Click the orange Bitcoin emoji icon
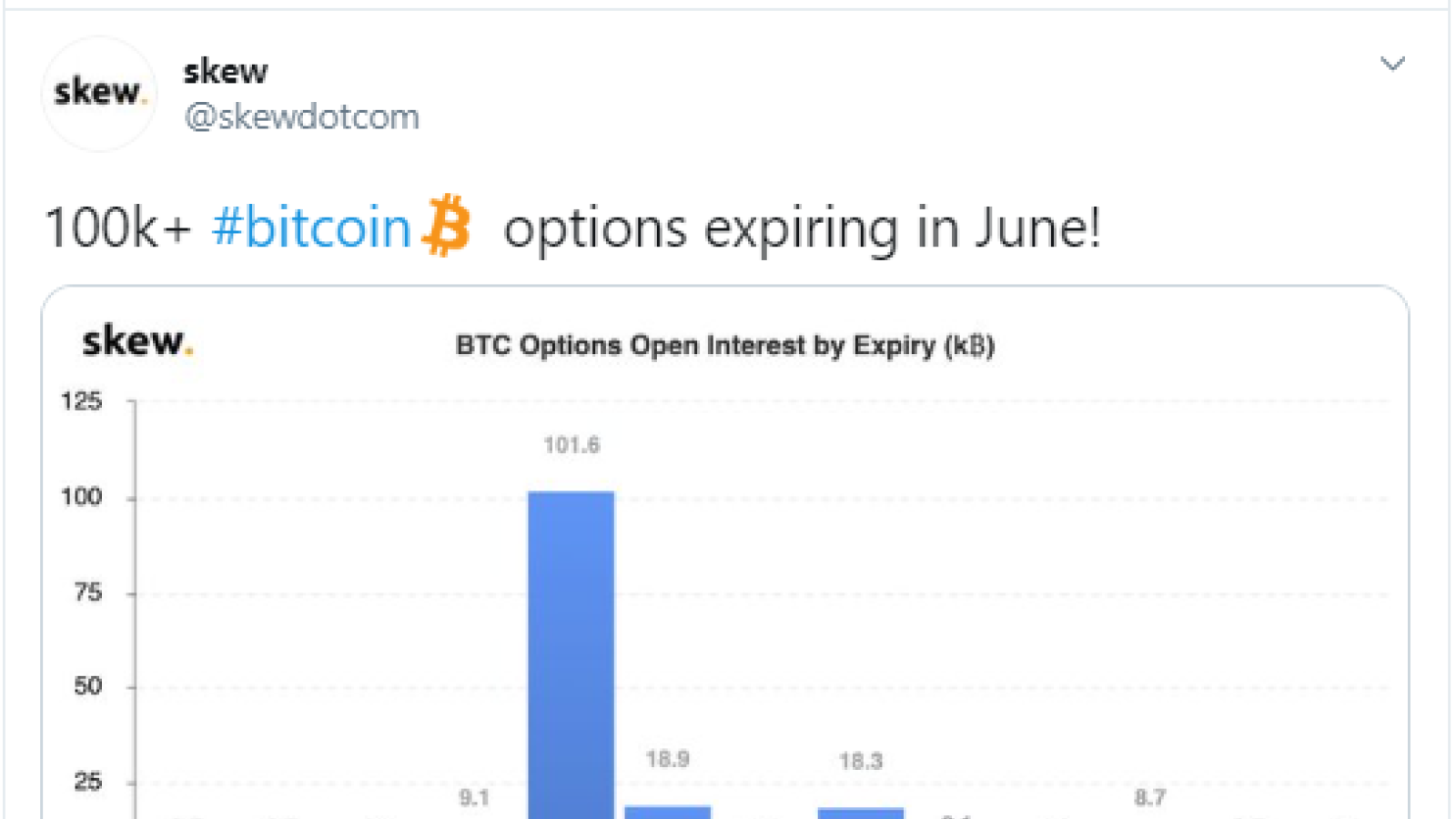Viewport: 1456px width, 819px height. (x=447, y=225)
